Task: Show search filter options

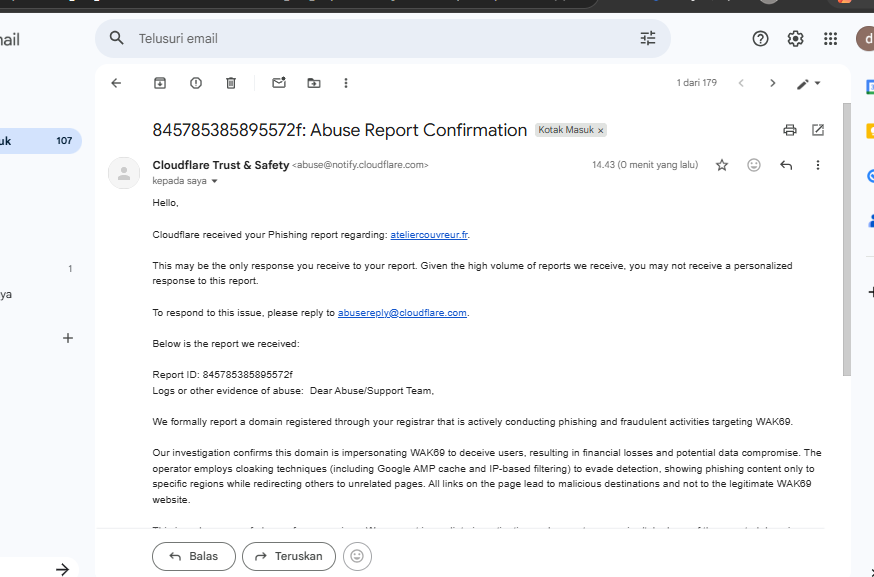Action: point(648,38)
